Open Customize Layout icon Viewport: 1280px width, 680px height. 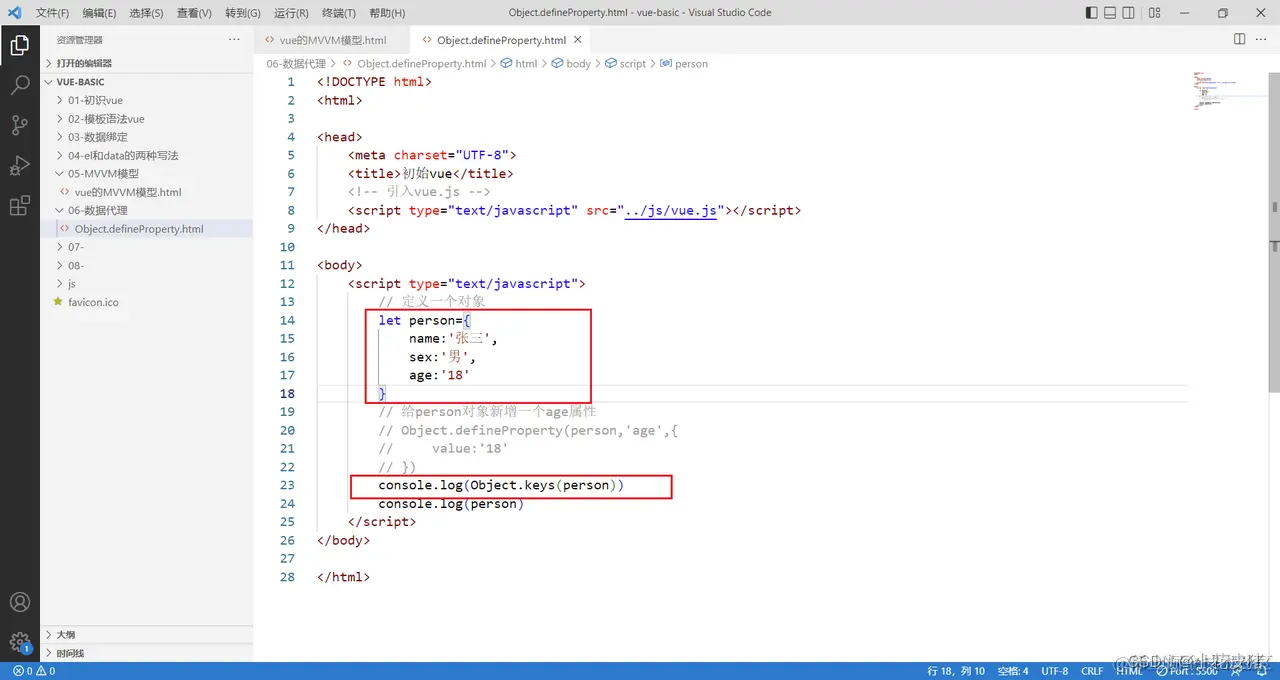pos(1155,13)
